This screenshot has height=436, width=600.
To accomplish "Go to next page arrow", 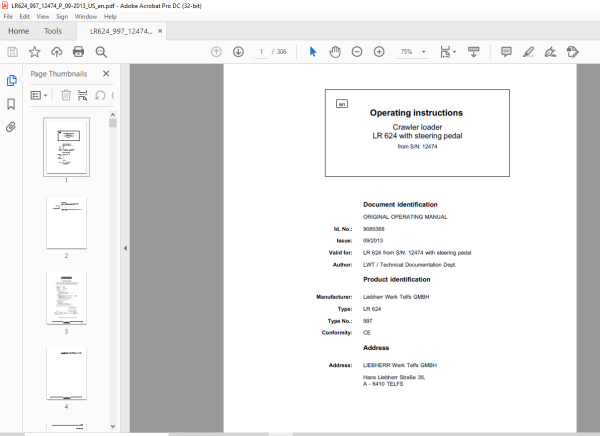I will pos(238,52).
